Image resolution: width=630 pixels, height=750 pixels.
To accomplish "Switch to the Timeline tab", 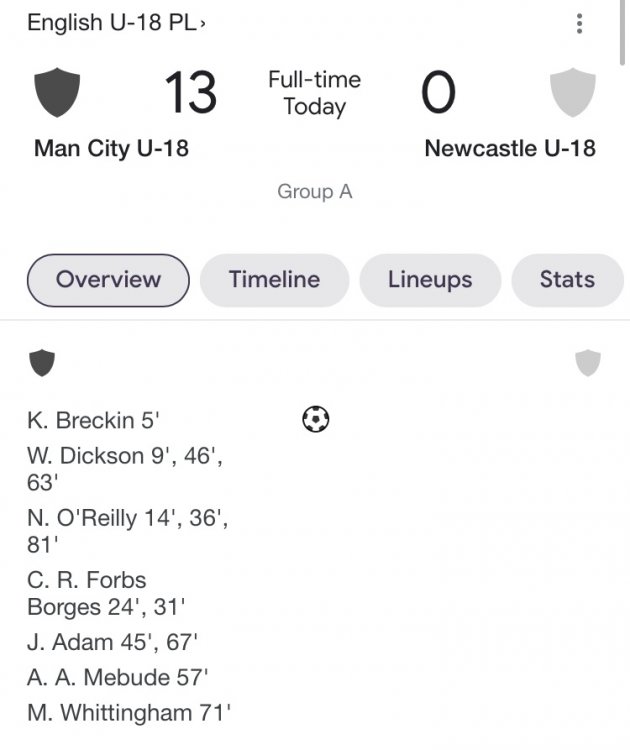I will (274, 280).
